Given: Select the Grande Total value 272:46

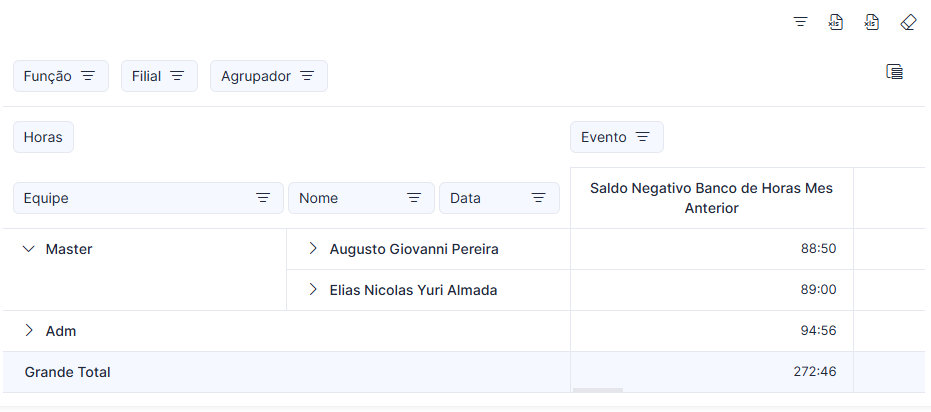Looking at the screenshot, I should coord(815,372).
